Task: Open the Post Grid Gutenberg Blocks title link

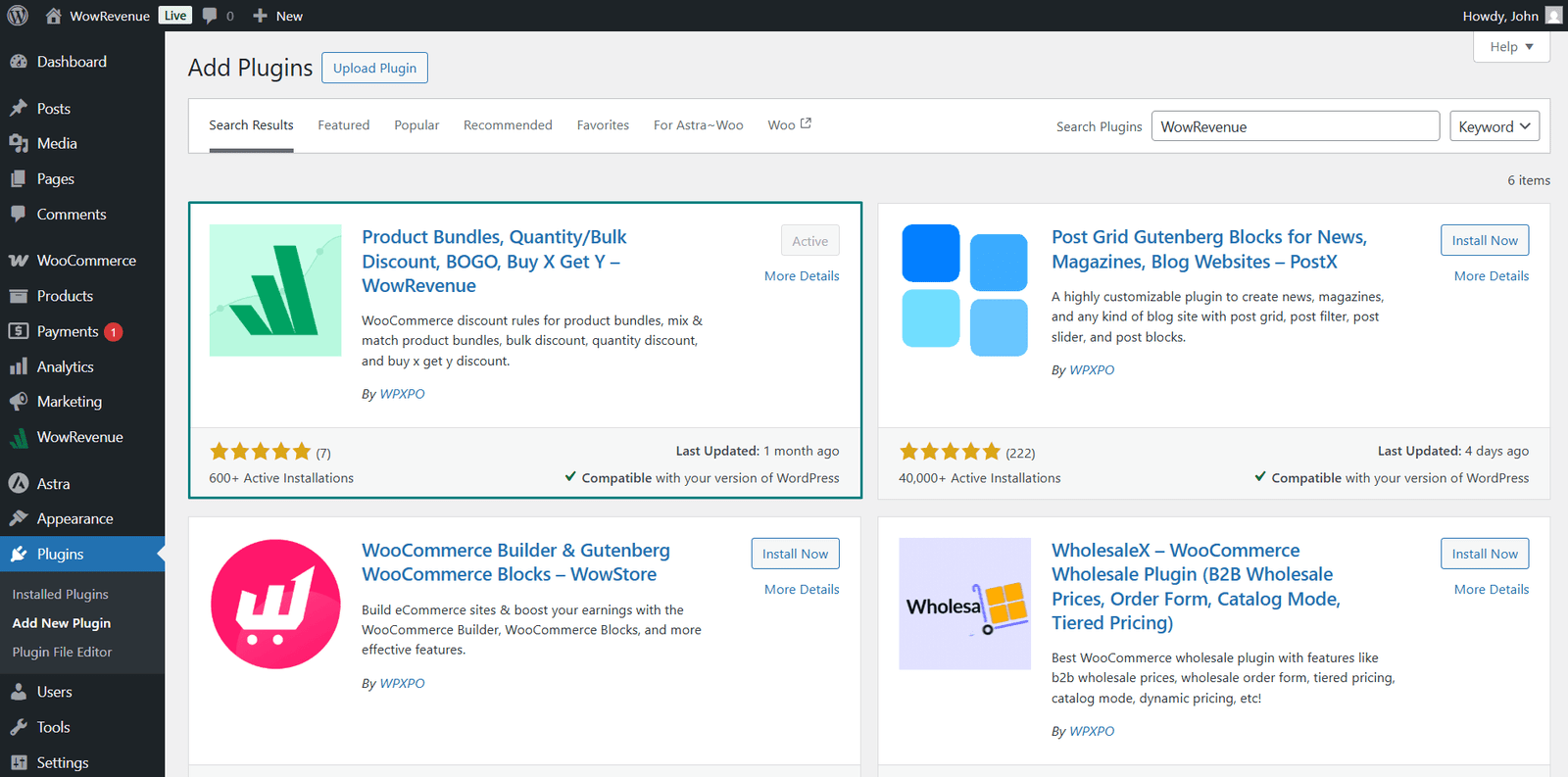Action: 1209,250
